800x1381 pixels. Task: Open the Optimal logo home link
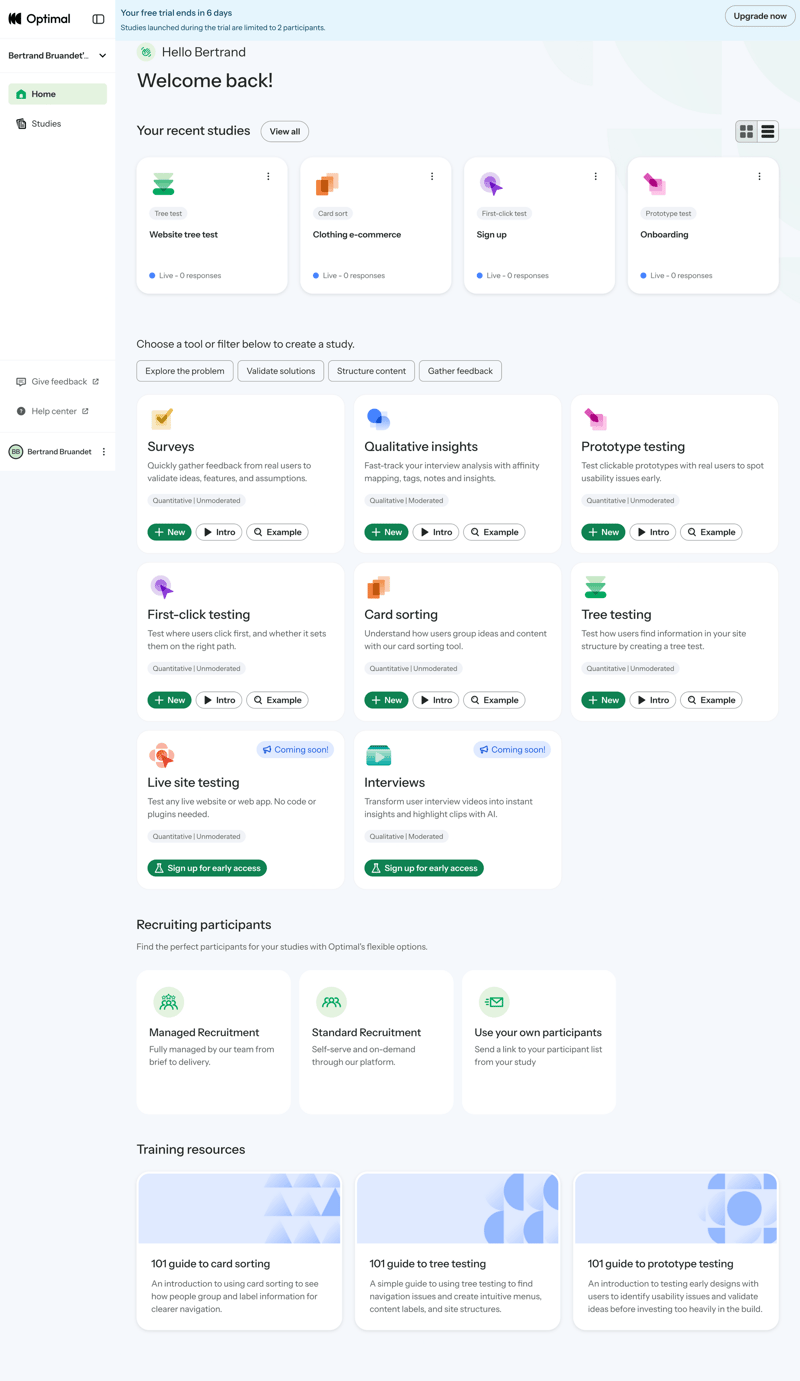coord(40,19)
